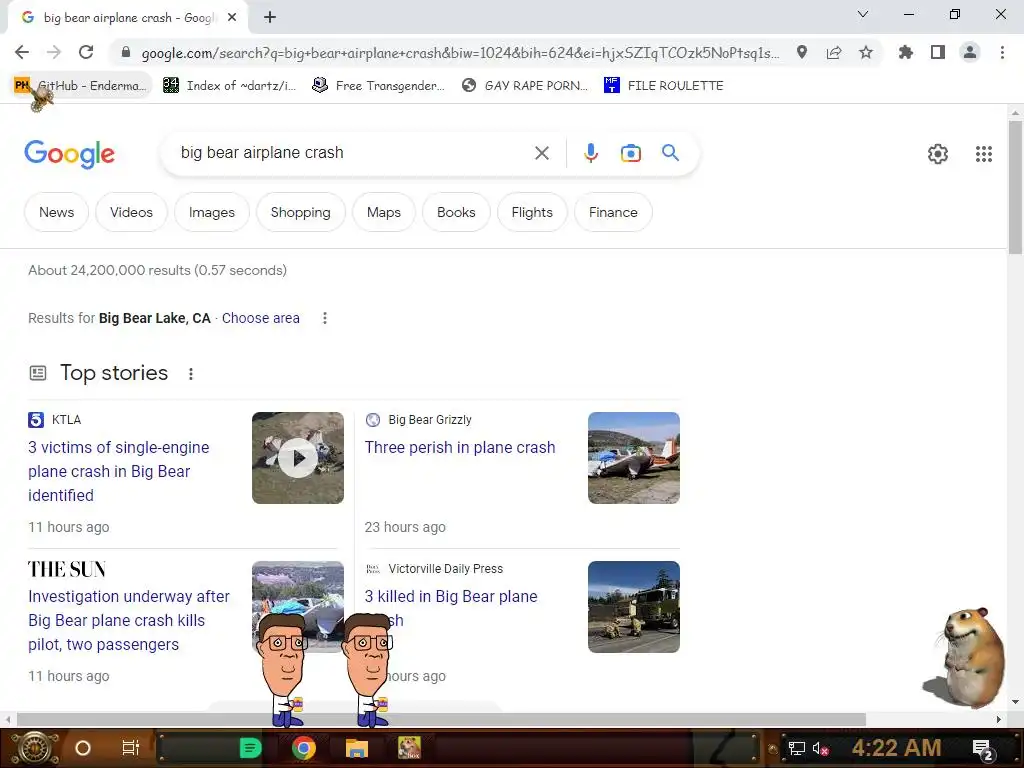Submit search with magnifier icon
This screenshot has height=768, width=1024.
(x=670, y=153)
